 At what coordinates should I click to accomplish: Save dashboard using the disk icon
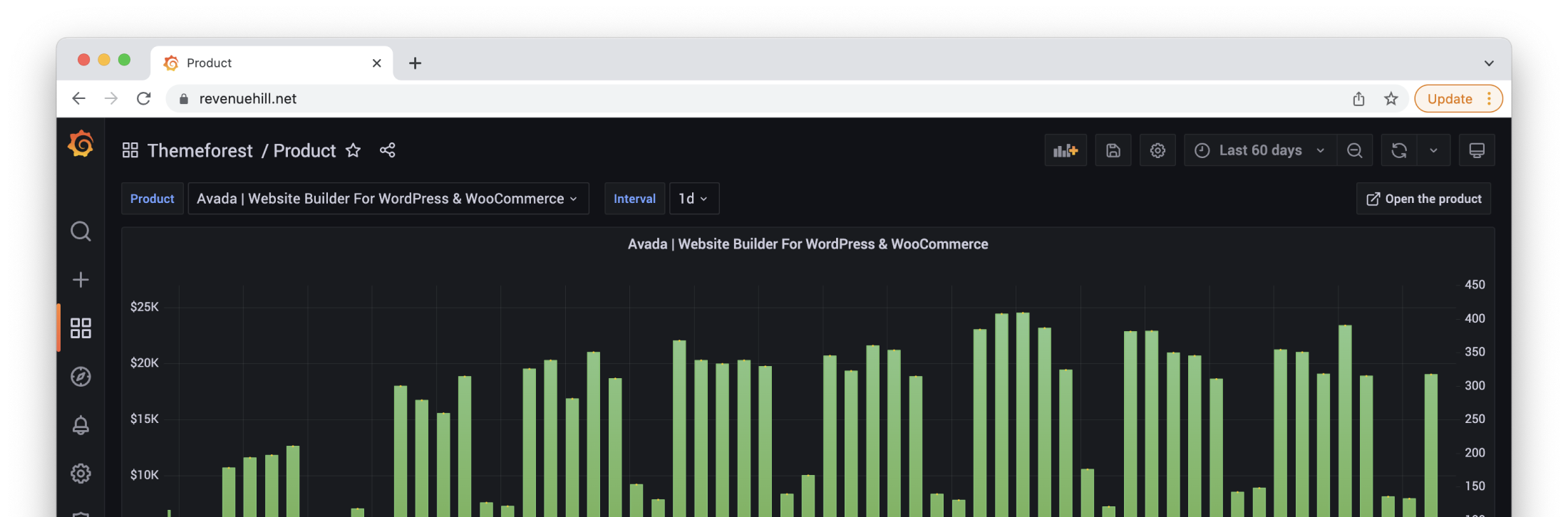click(1113, 150)
